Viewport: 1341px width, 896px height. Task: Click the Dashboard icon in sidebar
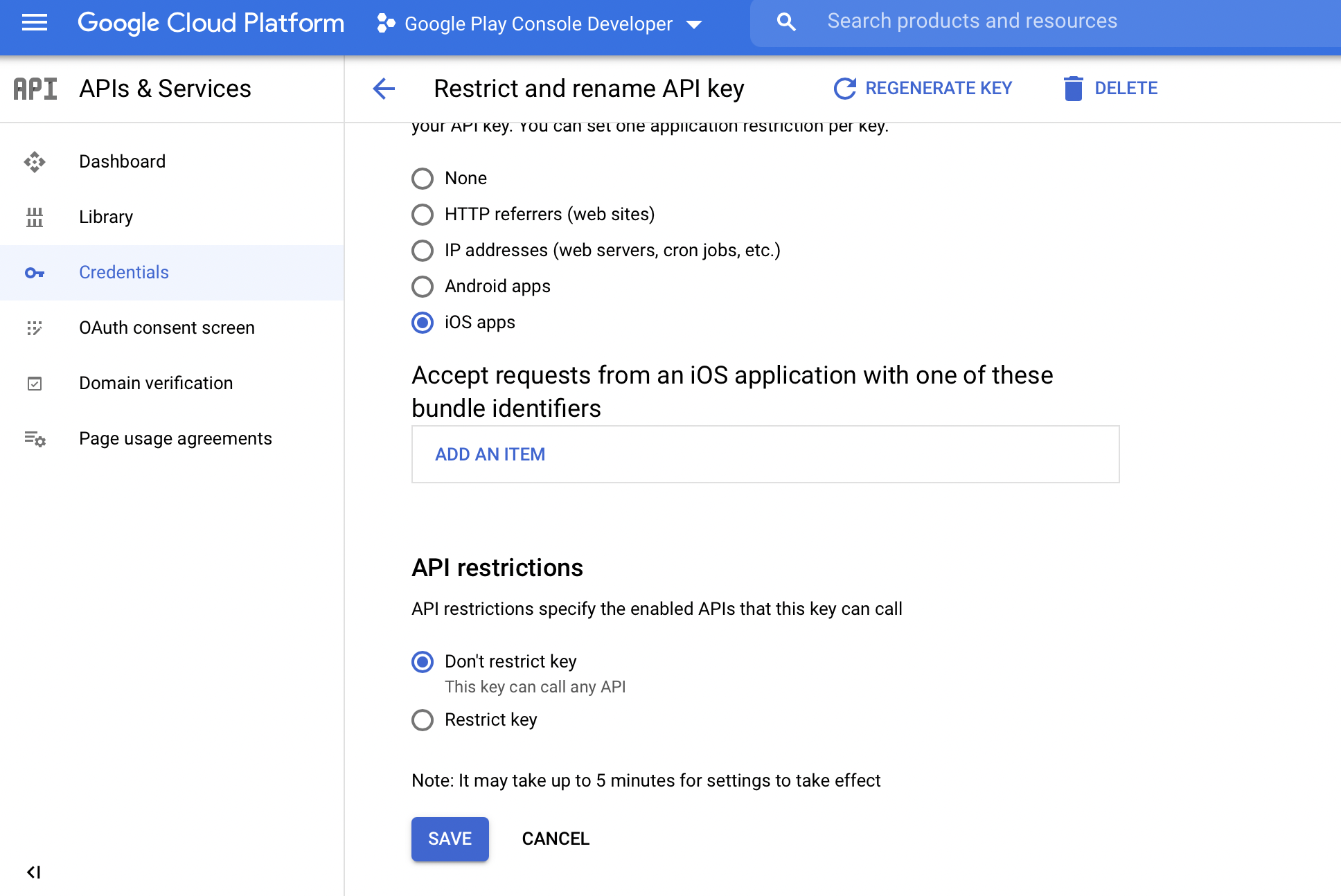click(x=35, y=161)
